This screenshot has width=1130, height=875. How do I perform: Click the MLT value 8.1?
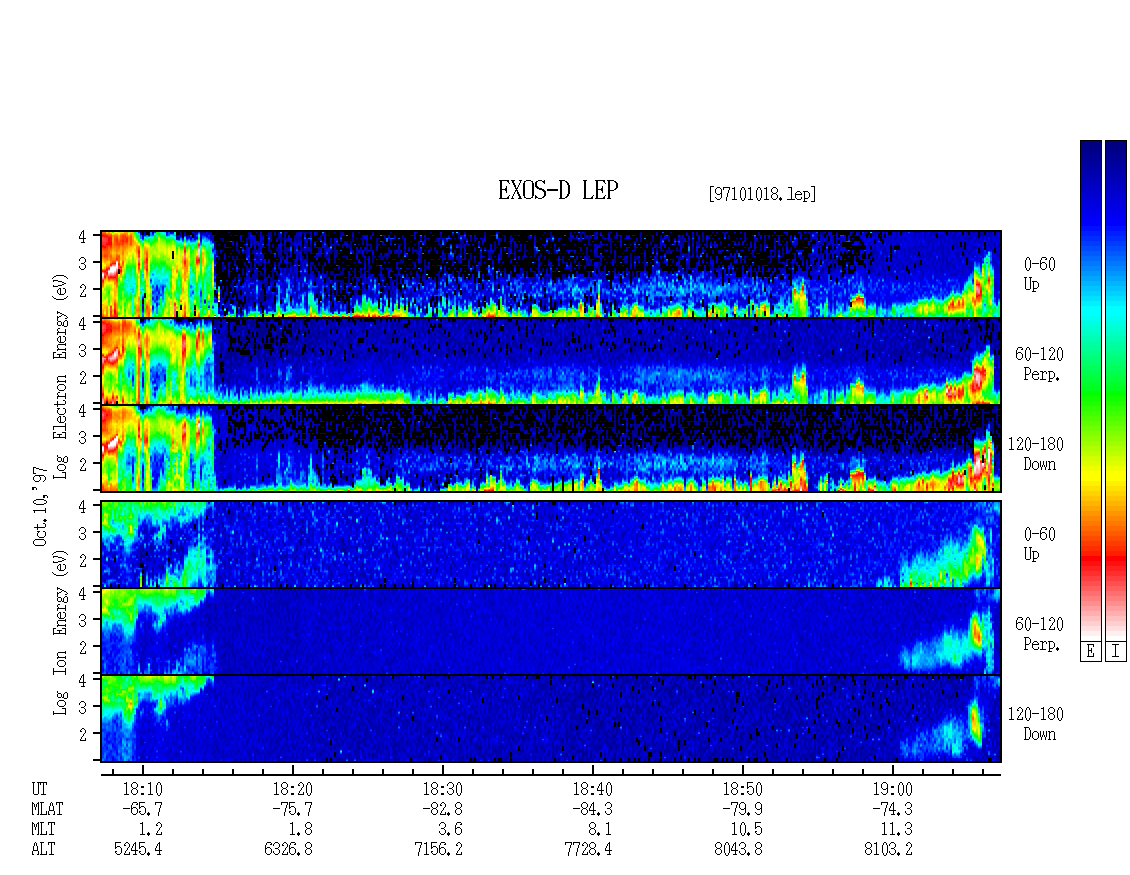[x=600, y=830]
